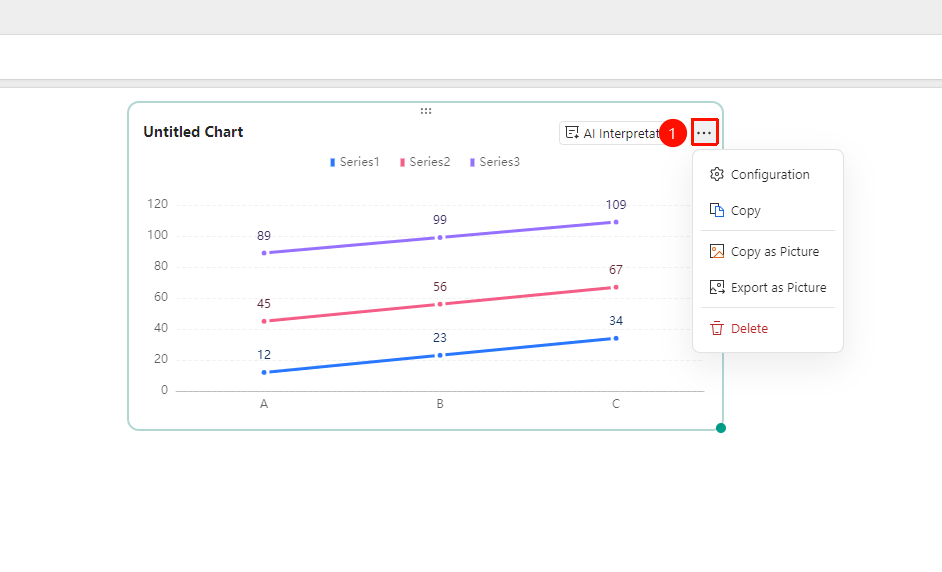942x572 pixels.
Task: Click the Configuration gear icon
Action: [717, 174]
